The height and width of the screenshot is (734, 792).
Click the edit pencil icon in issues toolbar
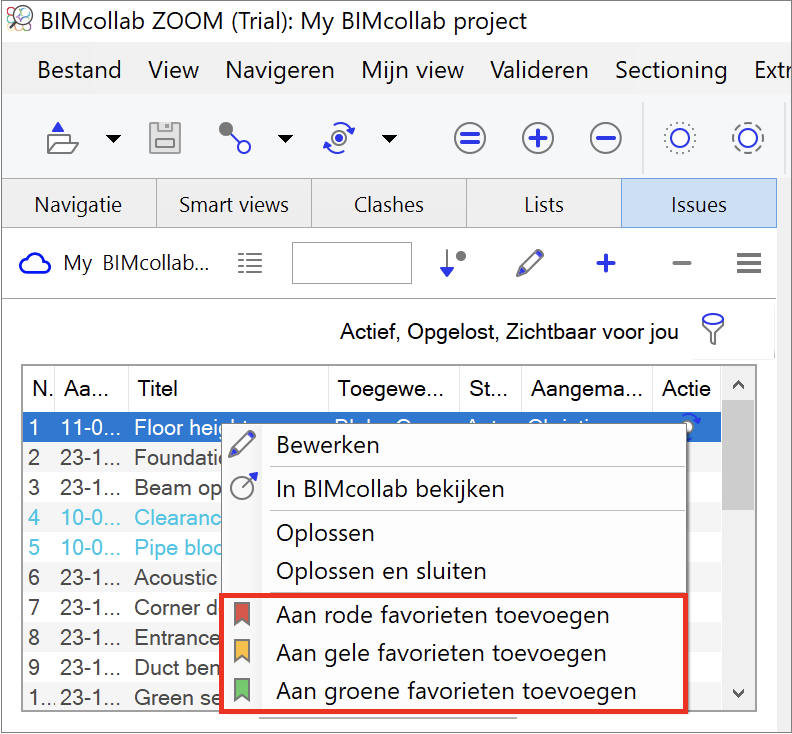click(530, 263)
